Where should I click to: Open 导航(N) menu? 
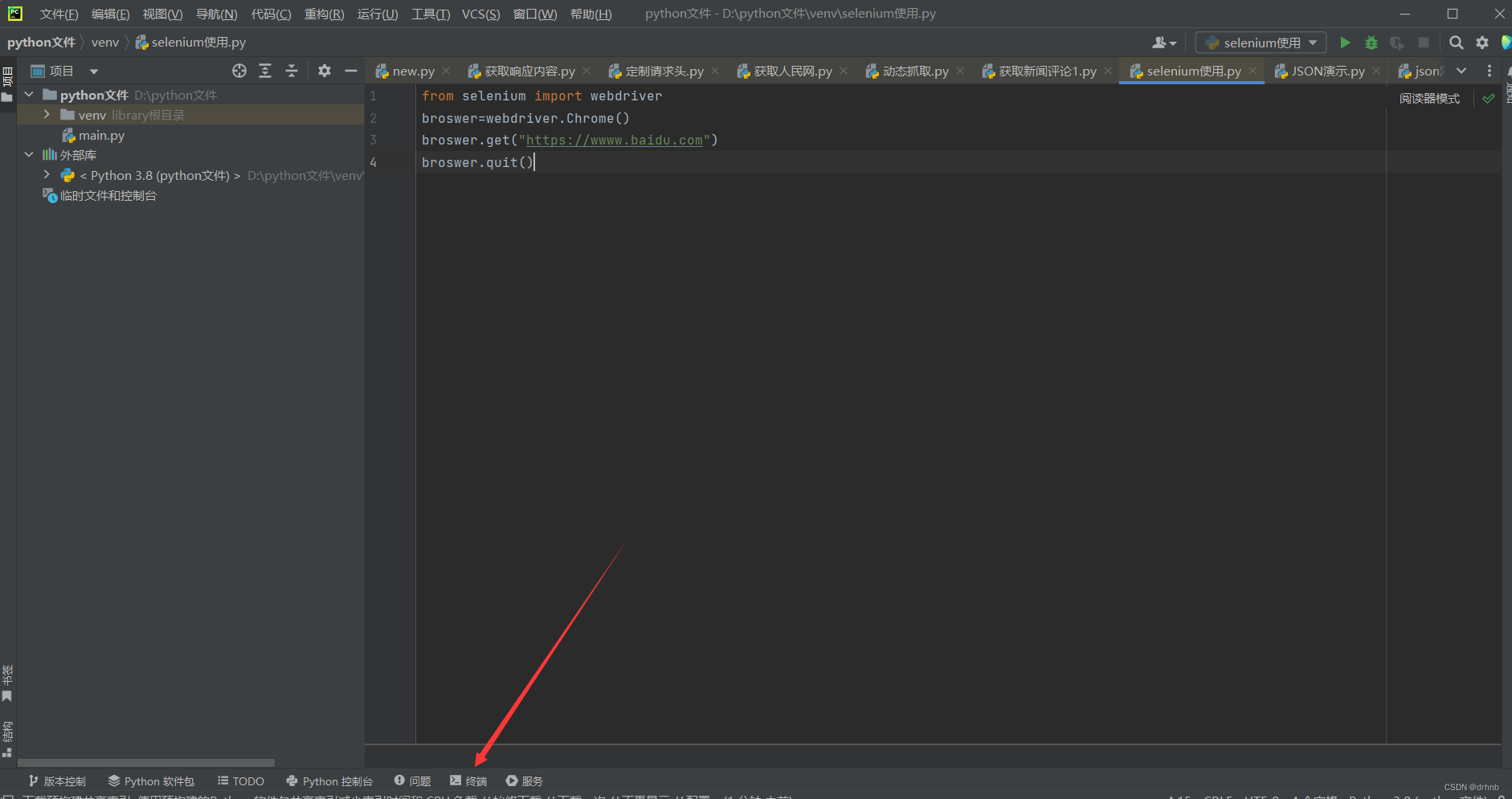tap(217, 14)
